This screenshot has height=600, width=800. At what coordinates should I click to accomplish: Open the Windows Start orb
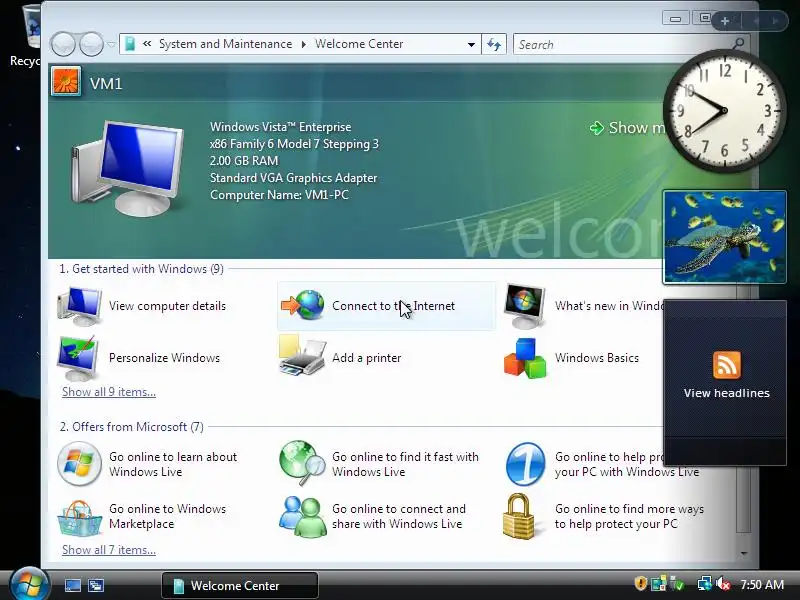coord(29,585)
